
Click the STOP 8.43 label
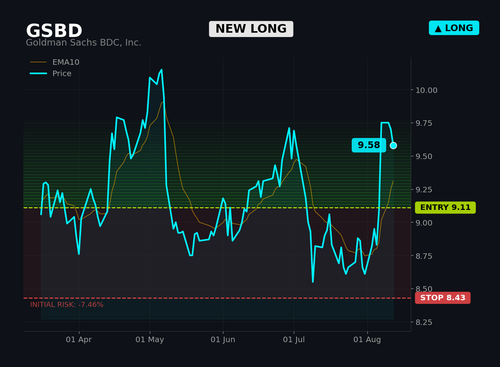(x=443, y=298)
